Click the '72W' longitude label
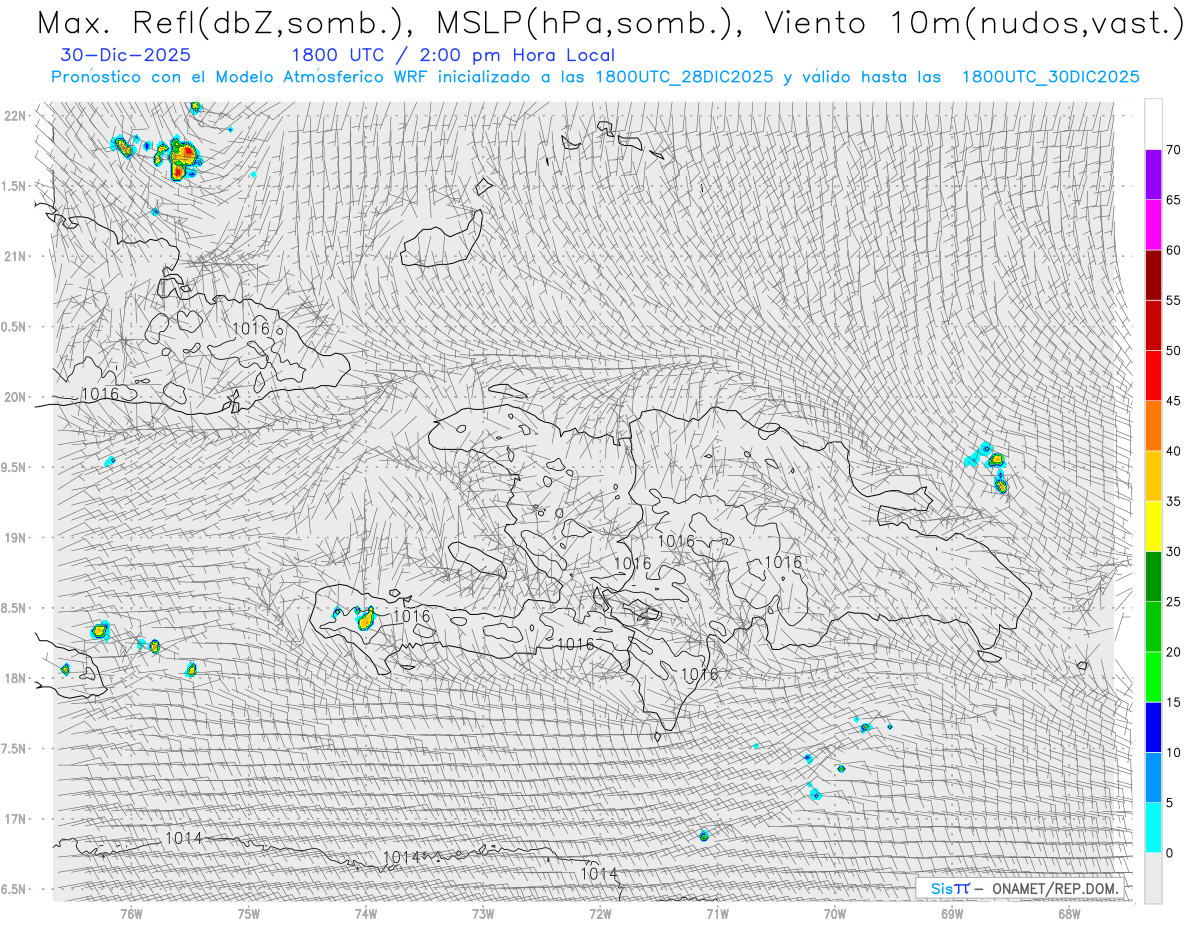The width and height of the screenshot is (1200, 927). (600, 913)
